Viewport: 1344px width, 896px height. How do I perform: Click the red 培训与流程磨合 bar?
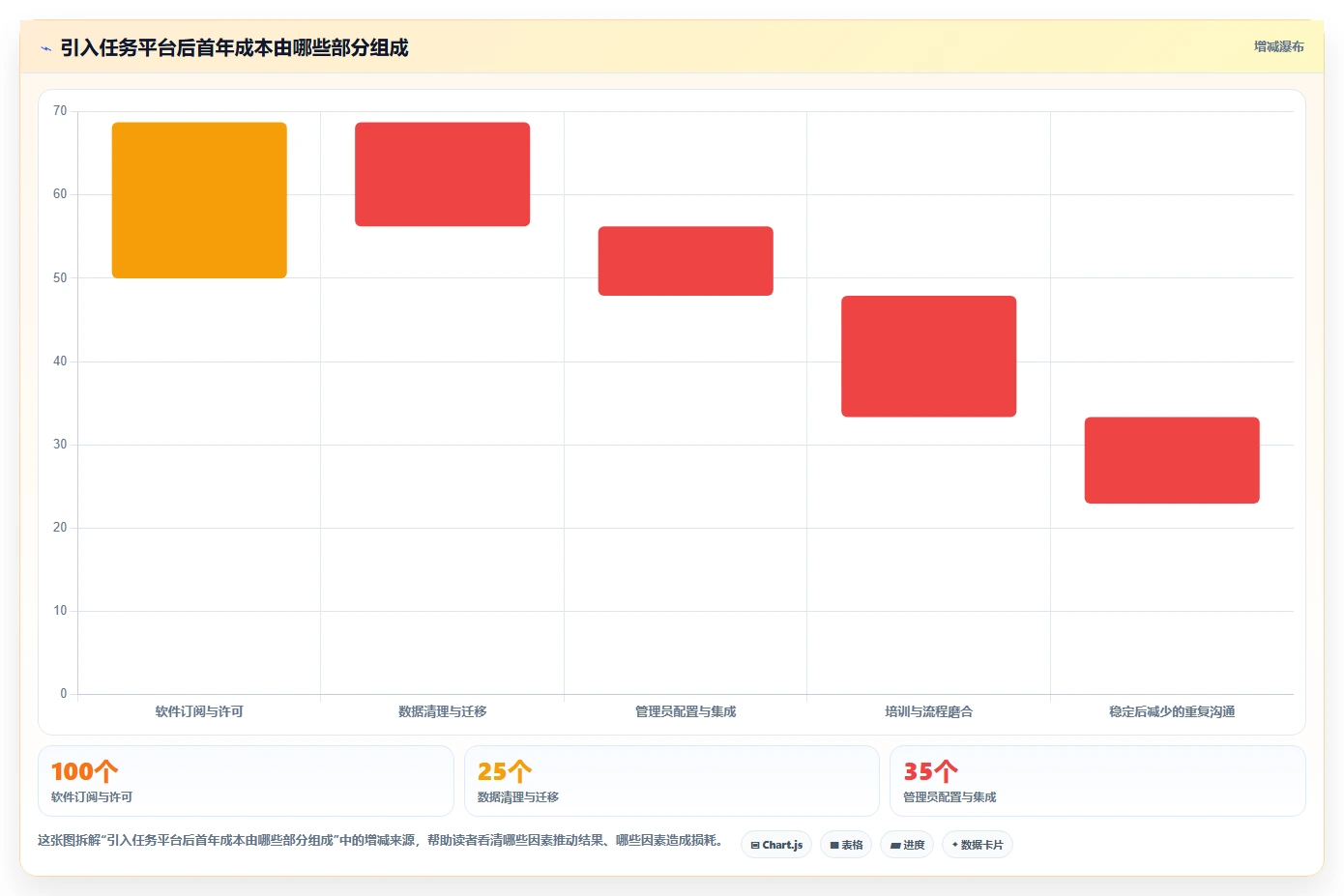point(928,357)
